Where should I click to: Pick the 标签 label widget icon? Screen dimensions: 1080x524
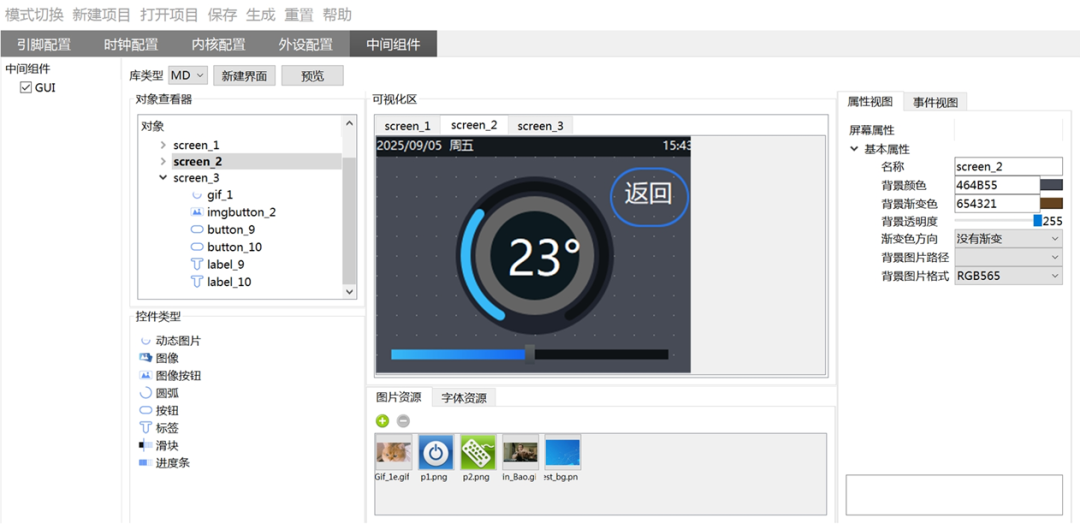click(x=145, y=428)
